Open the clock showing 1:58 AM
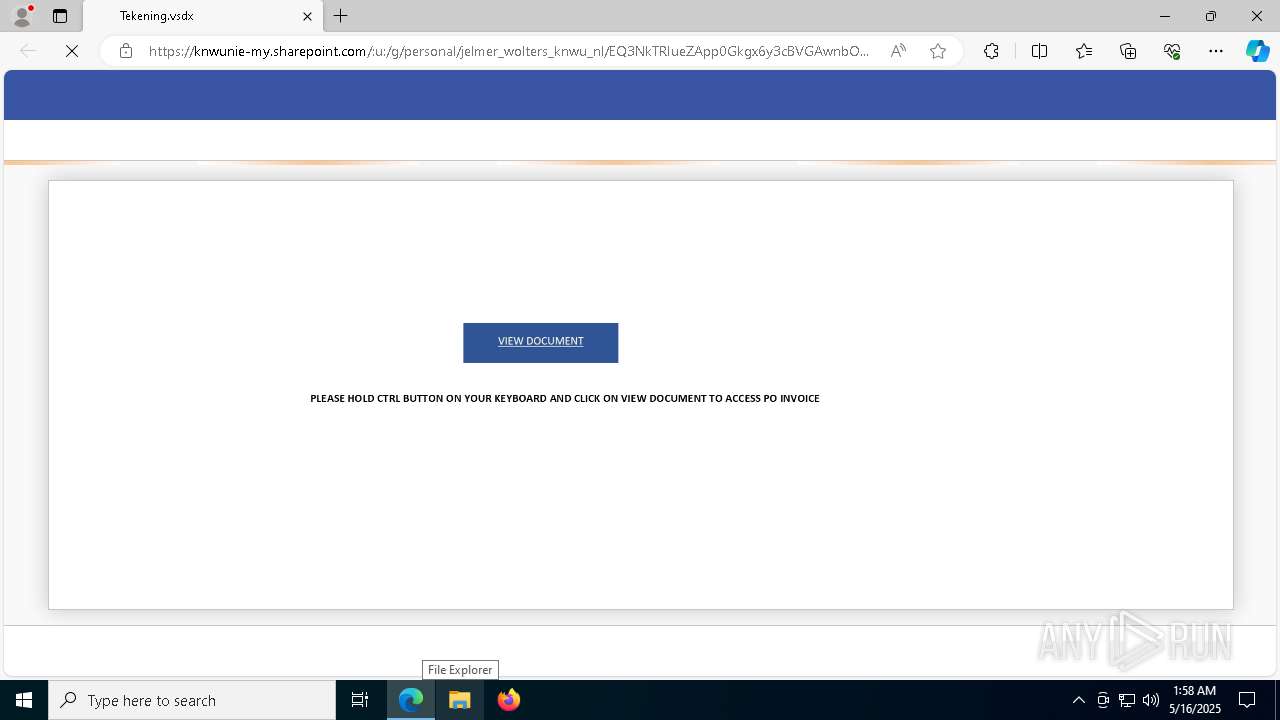1280x720 pixels. pyautogui.click(x=1194, y=700)
